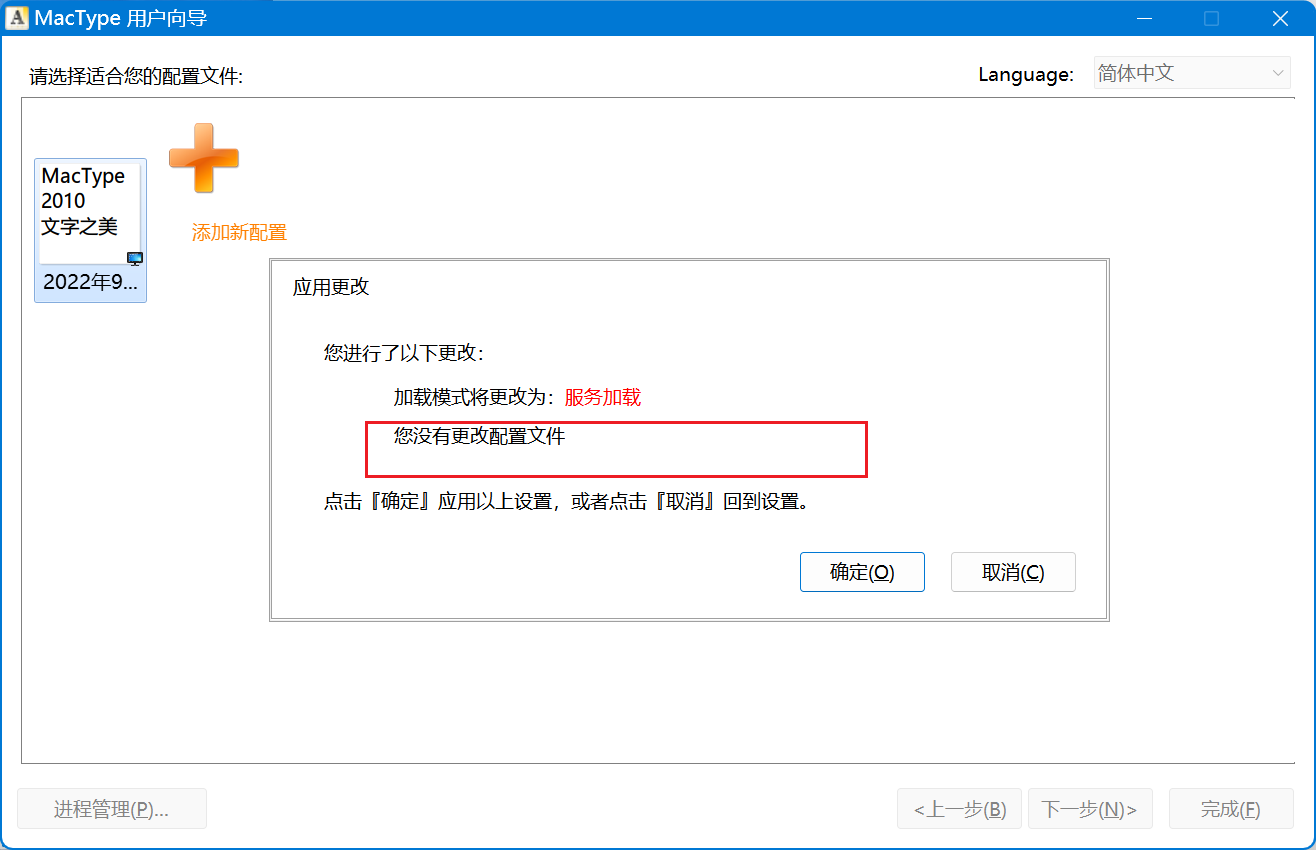The image size is (1316, 850).
Task: Click the MacType logo in the title bar
Action: (17, 18)
